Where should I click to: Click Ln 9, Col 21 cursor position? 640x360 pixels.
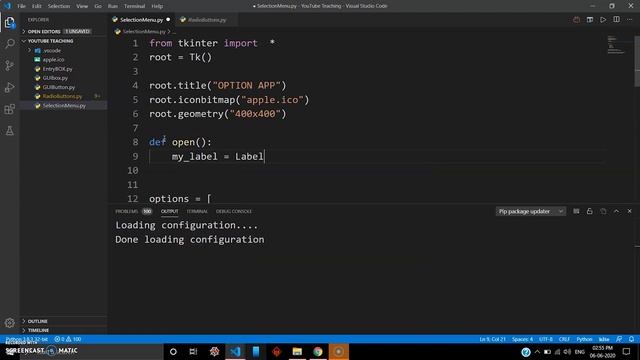click(x=492, y=339)
